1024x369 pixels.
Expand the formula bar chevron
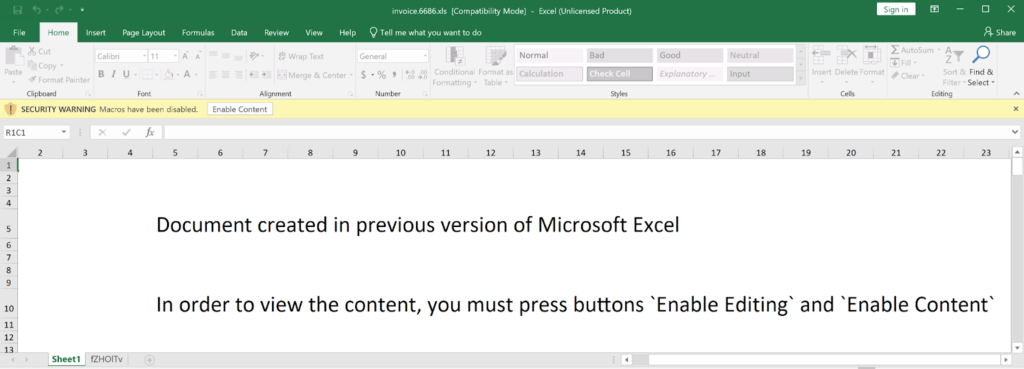tap(1015, 133)
